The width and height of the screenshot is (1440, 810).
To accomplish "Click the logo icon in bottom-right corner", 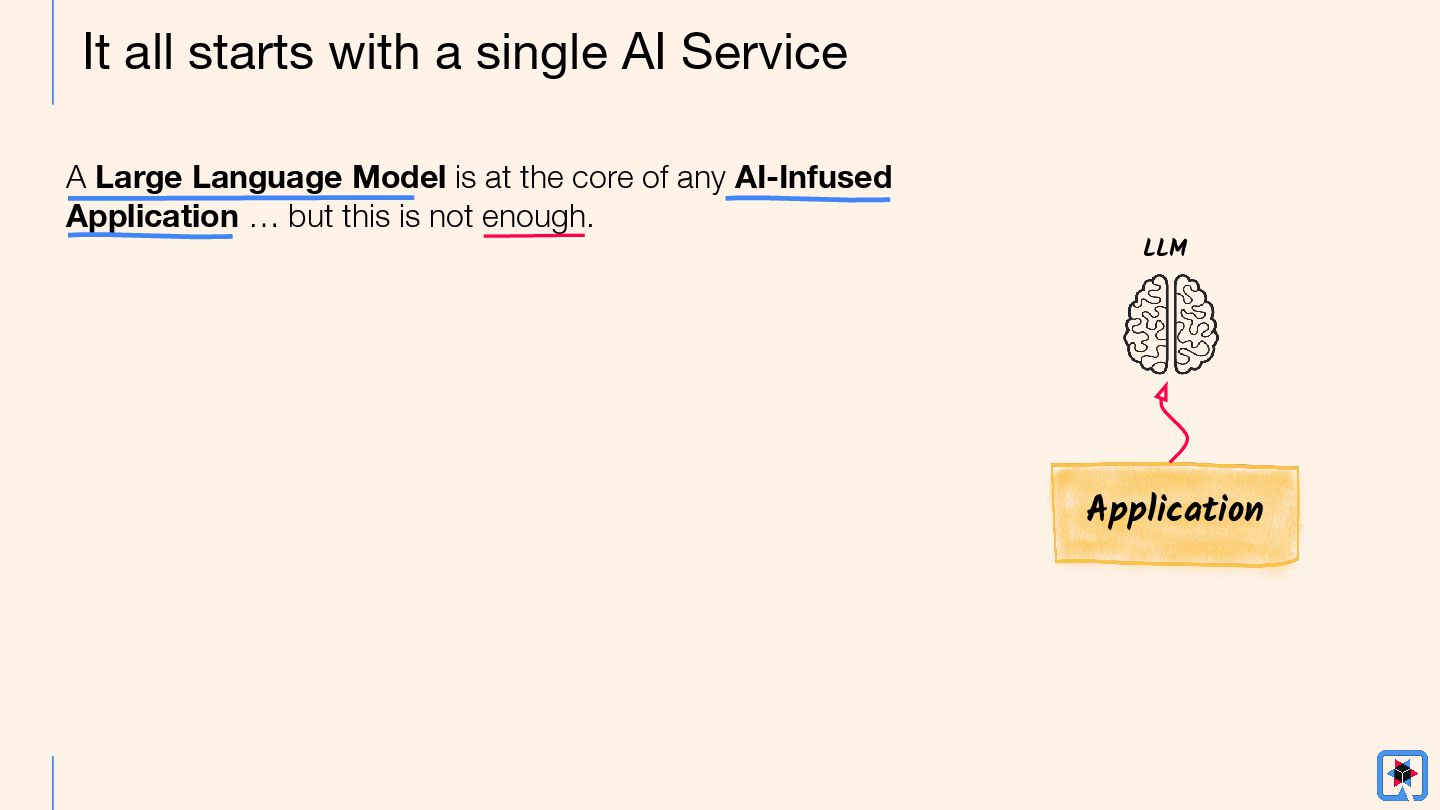I will click(x=1402, y=775).
